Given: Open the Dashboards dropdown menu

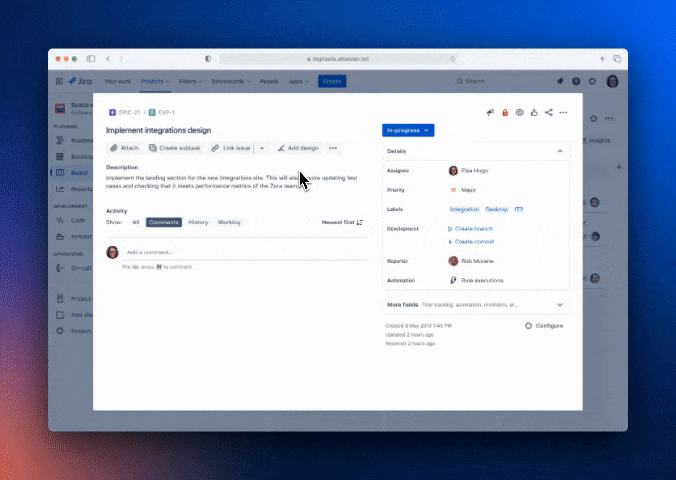Looking at the screenshot, I should pos(231,81).
